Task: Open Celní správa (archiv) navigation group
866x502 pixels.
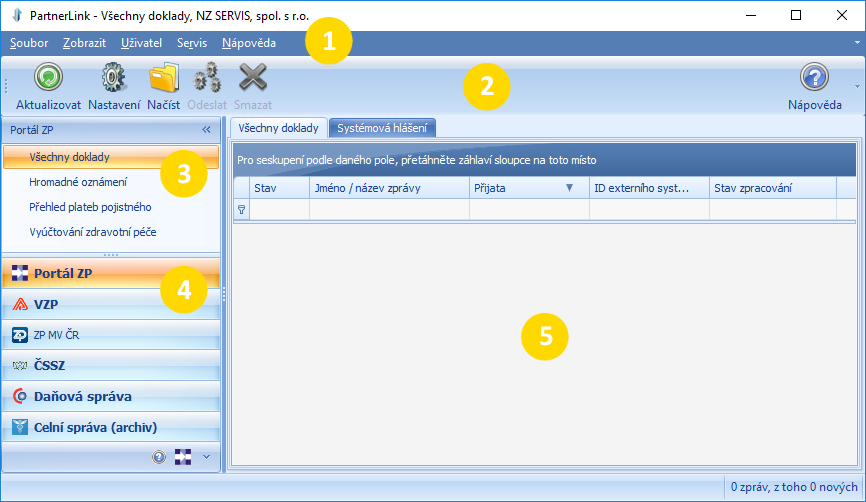Action: coord(111,427)
